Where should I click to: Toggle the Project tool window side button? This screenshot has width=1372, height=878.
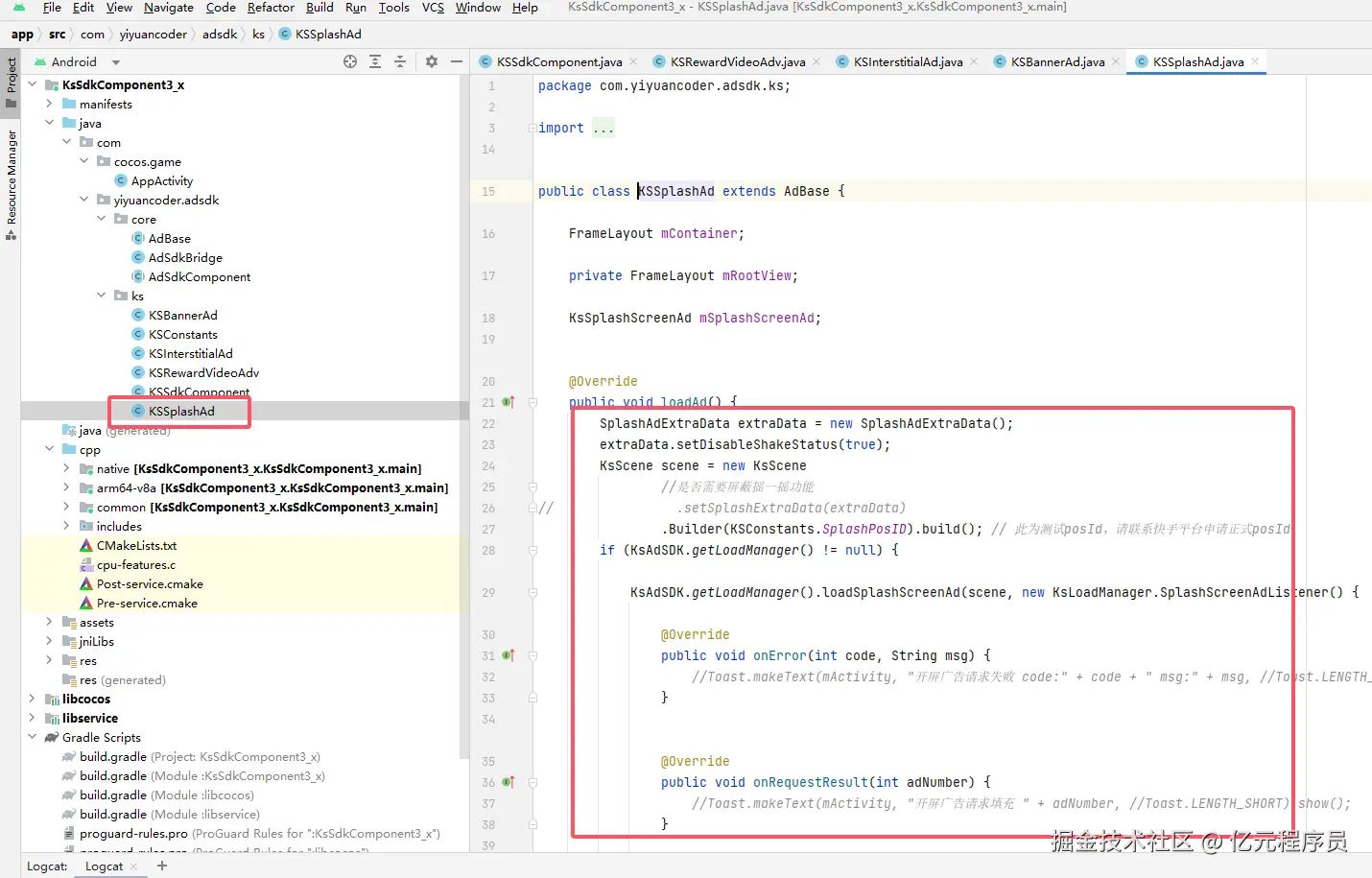point(11,81)
